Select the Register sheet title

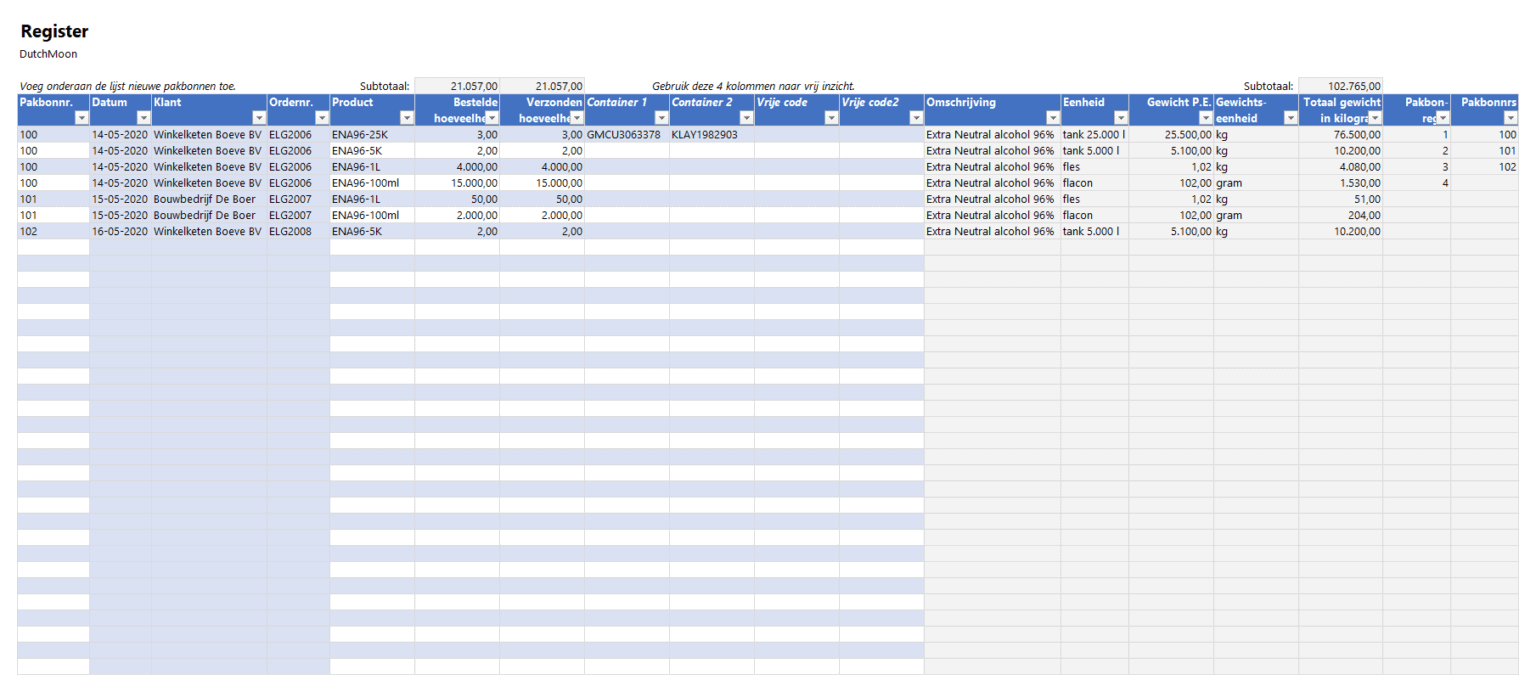[53, 30]
